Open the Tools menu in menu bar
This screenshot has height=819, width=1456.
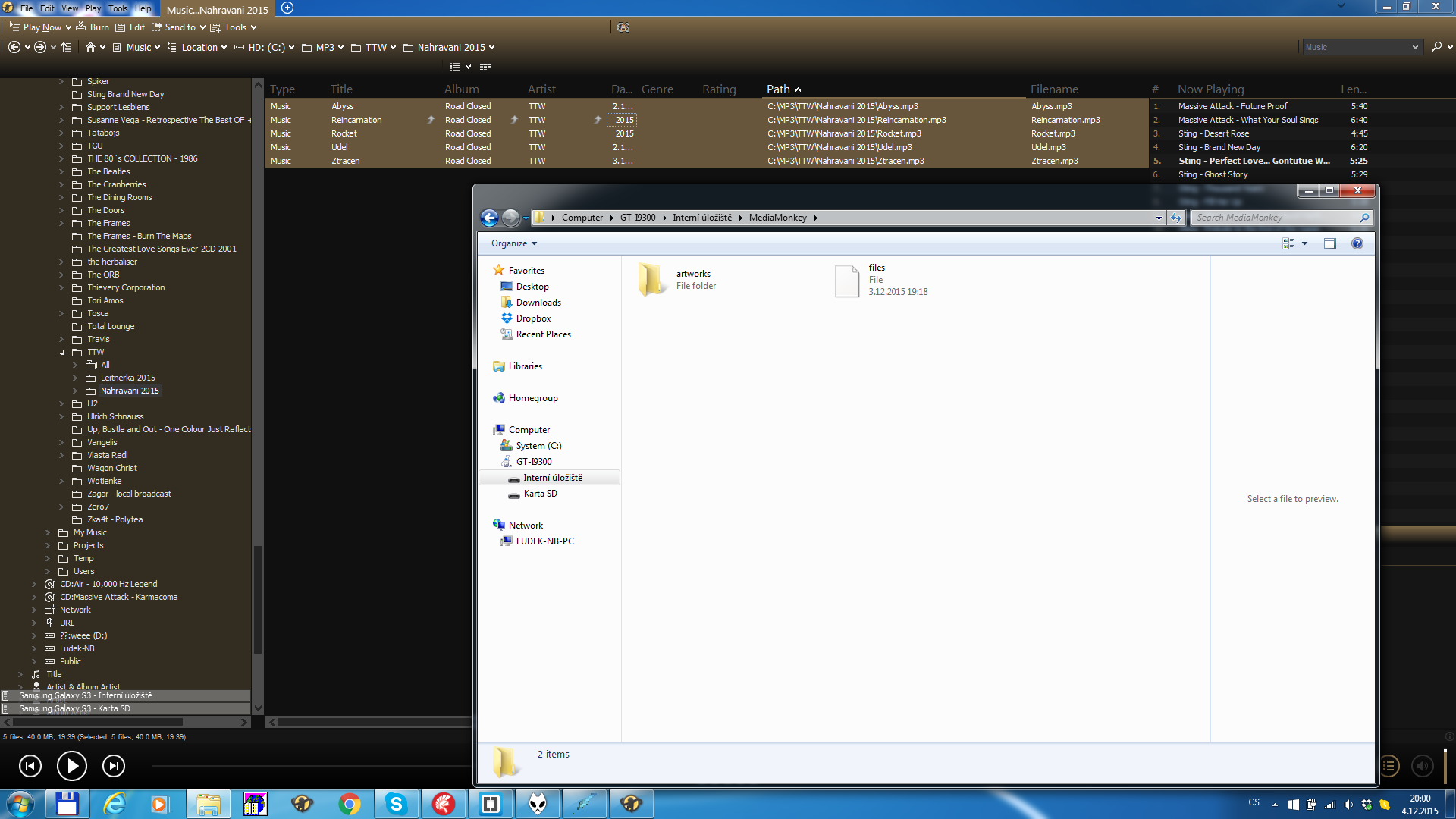(118, 8)
